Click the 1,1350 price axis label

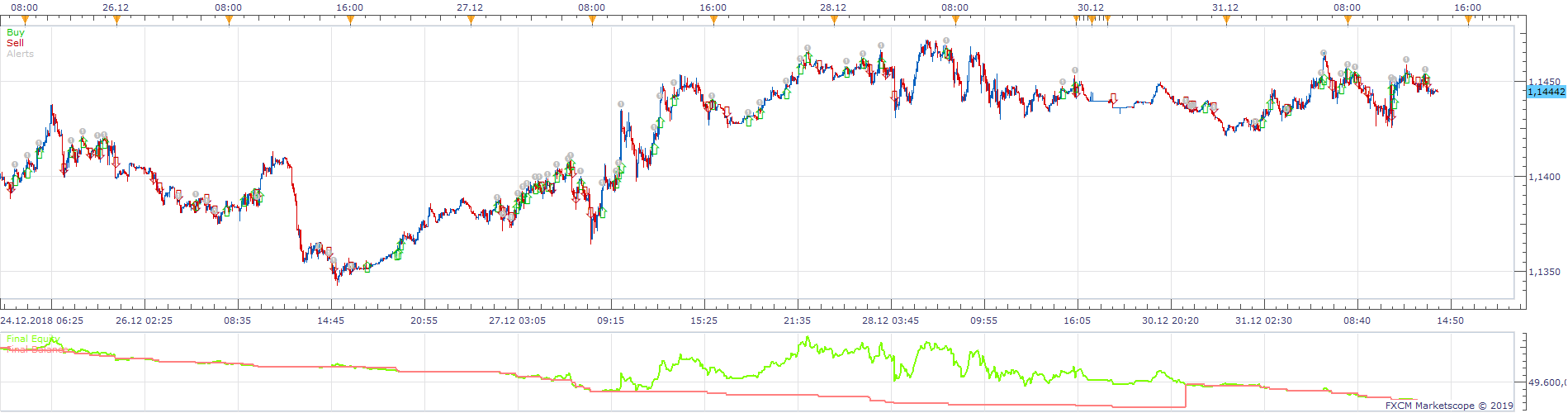point(1544,272)
